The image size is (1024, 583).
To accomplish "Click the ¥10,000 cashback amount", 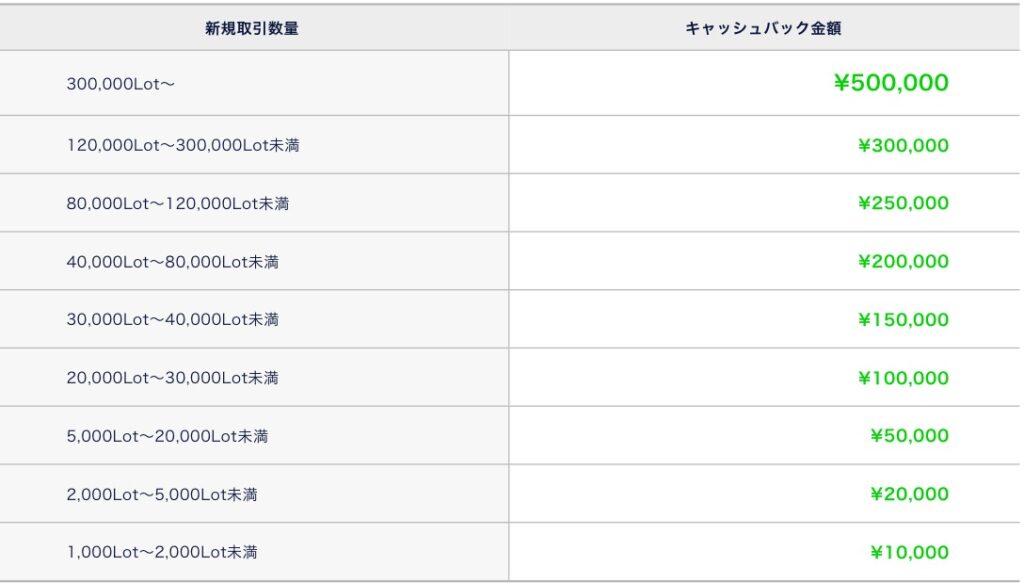I will (x=909, y=552).
